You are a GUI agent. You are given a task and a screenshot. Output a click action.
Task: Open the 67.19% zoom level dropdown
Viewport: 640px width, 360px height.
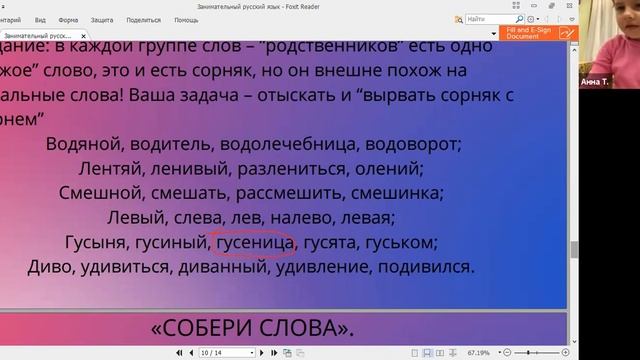click(500, 352)
